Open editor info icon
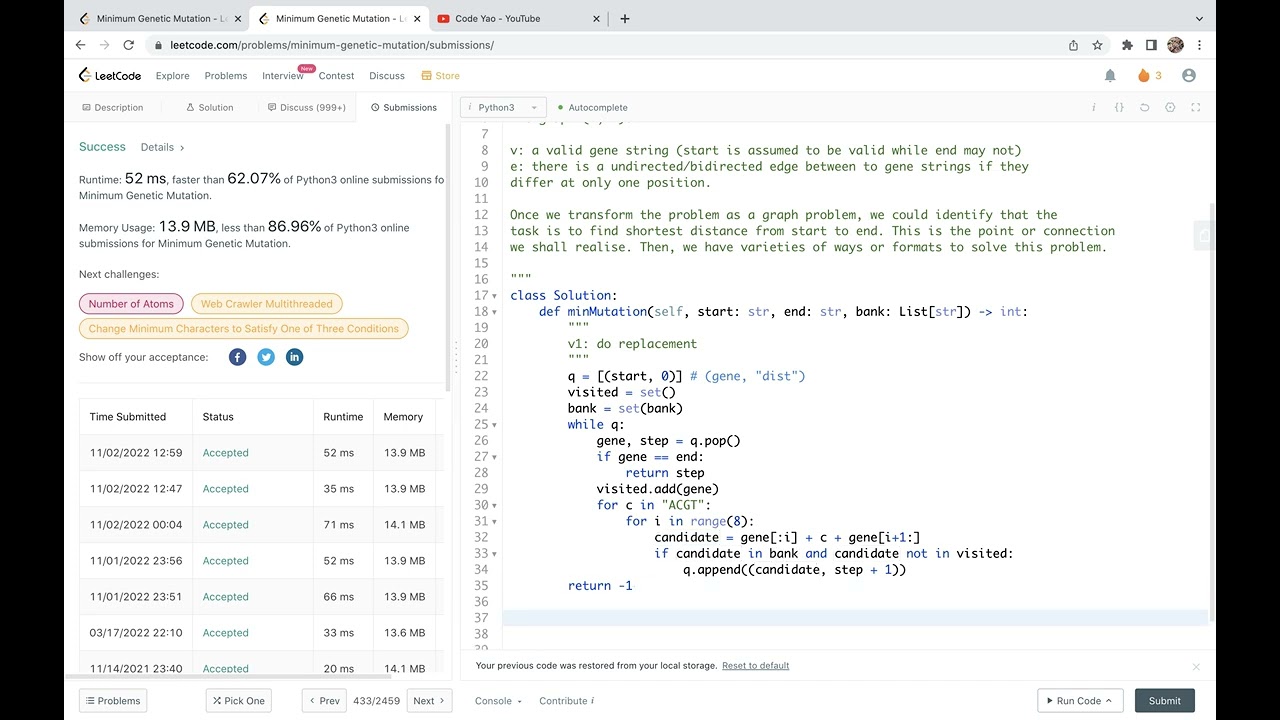The width and height of the screenshot is (1280, 720). (1093, 107)
